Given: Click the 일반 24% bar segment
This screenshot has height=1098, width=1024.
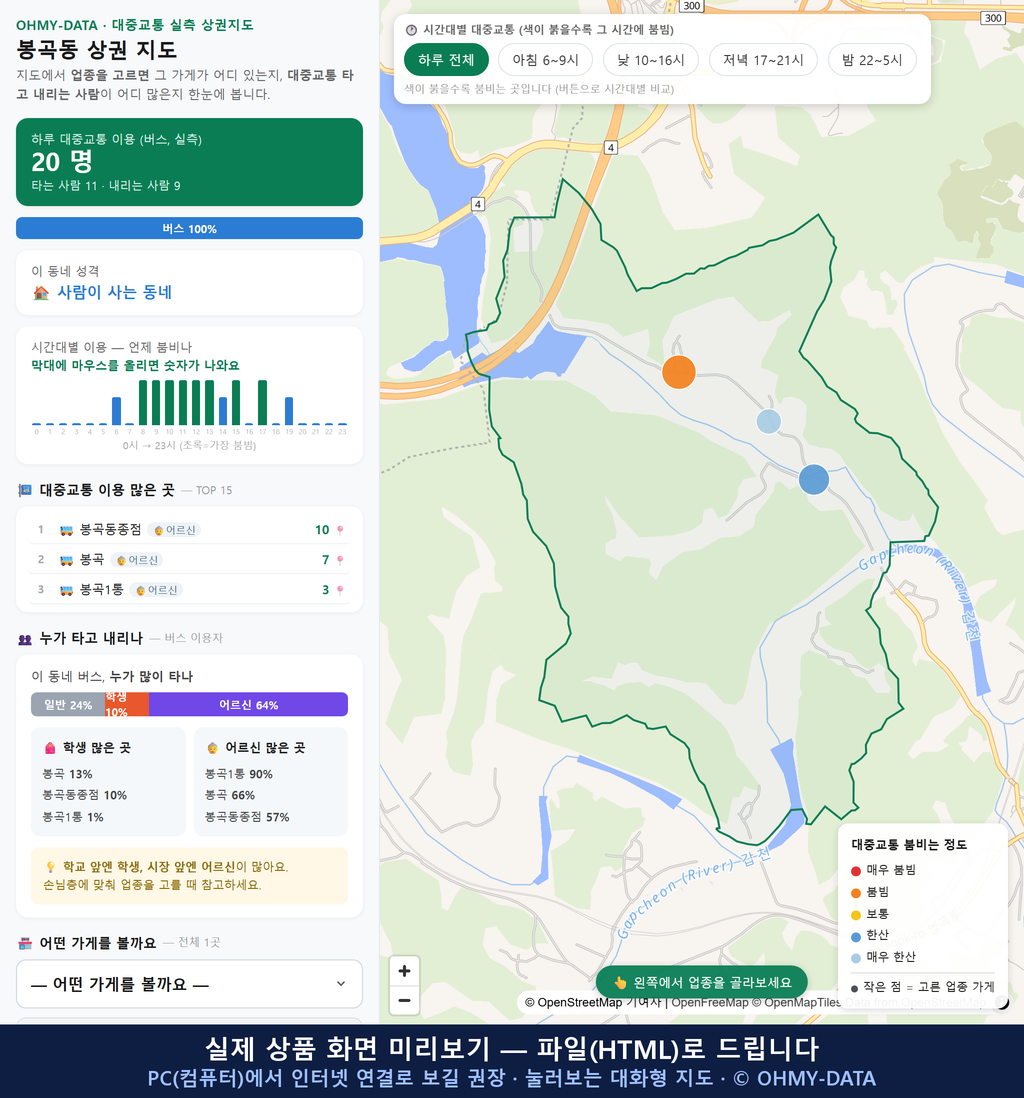Looking at the screenshot, I should (68, 704).
